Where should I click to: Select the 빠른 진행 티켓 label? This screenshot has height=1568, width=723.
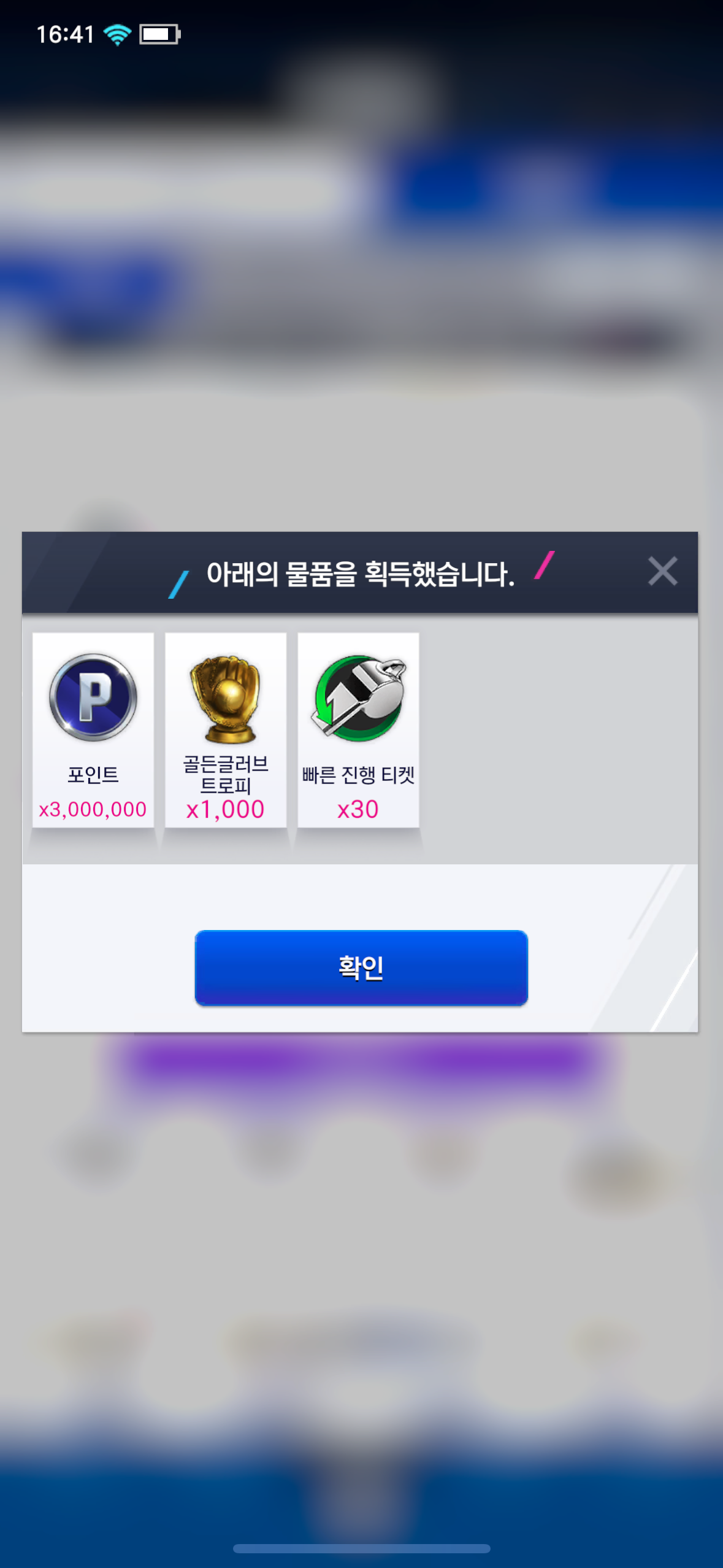[359, 775]
